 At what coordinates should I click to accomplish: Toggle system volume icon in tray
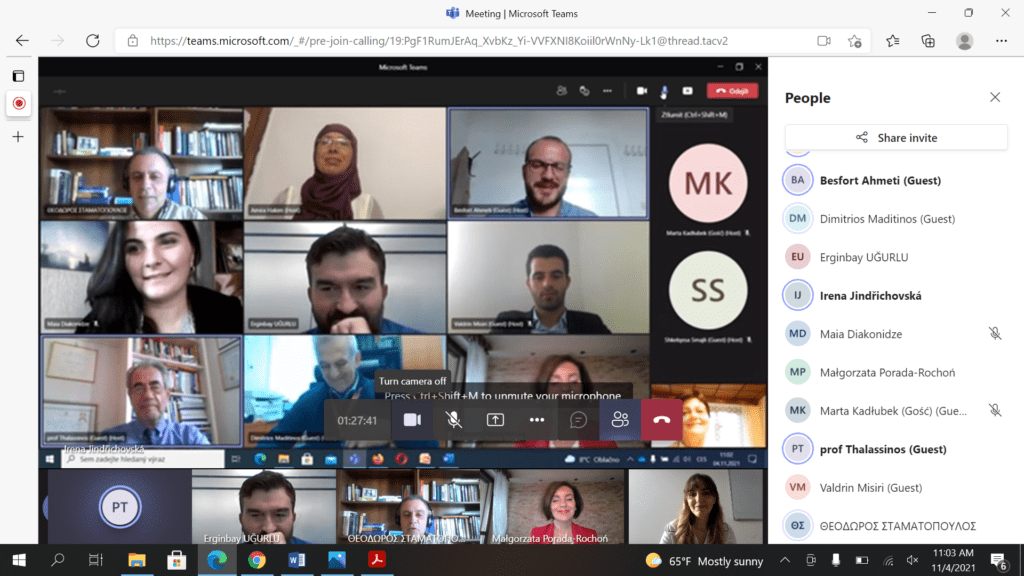tap(912, 560)
